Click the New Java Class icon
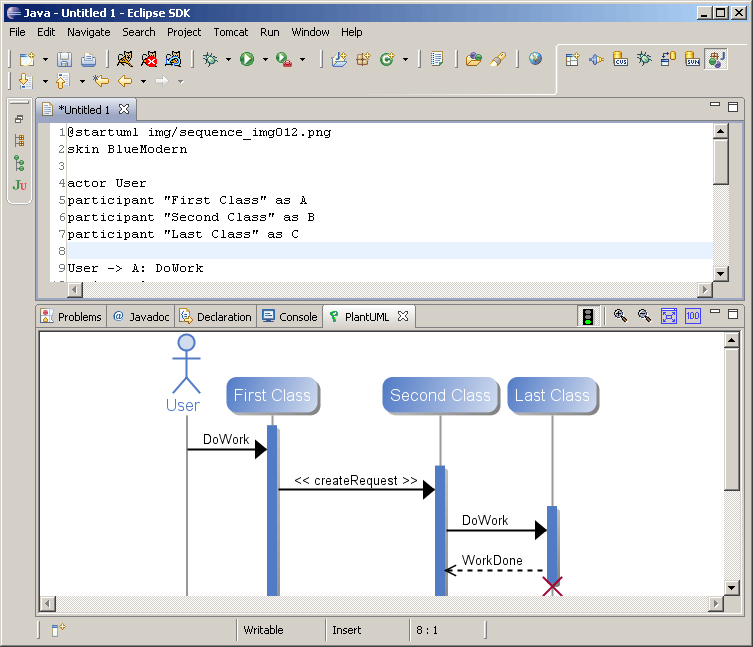Image resolution: width=753 pixels, height=647 pixels. coord(387,59)
